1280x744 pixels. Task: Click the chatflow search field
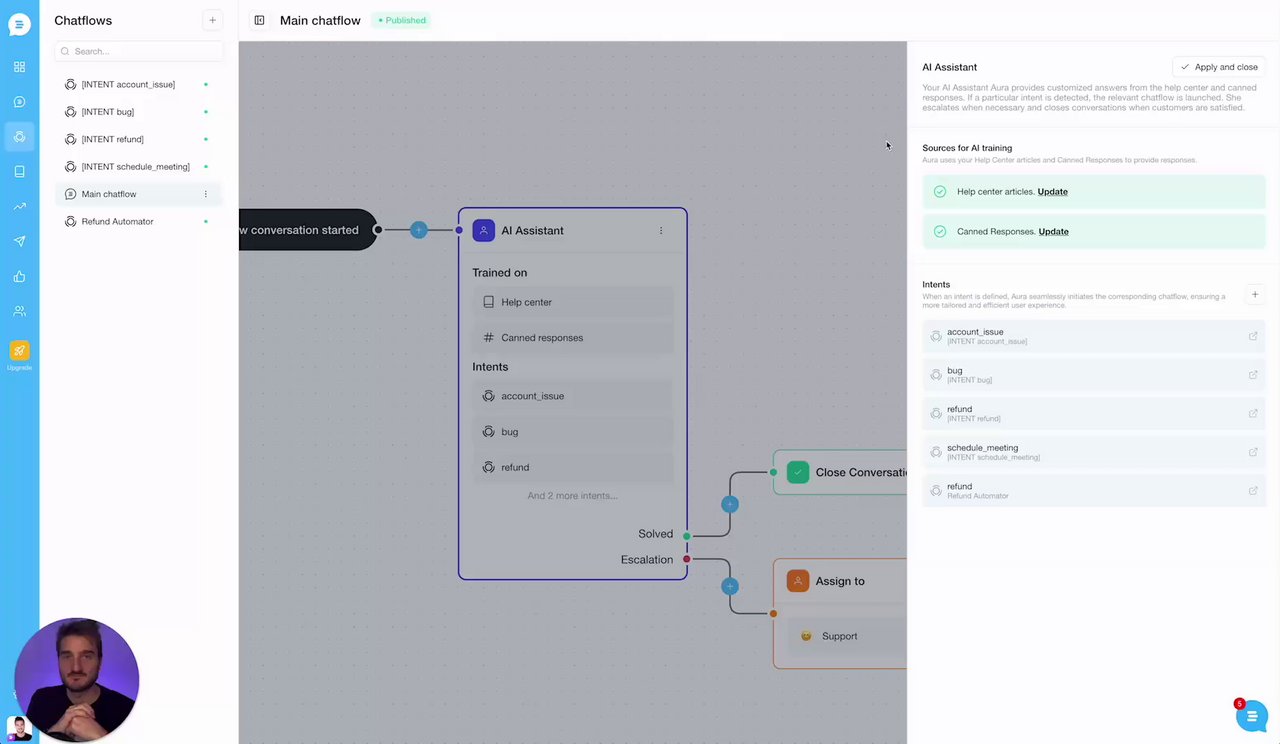click(x=140, y=51)
